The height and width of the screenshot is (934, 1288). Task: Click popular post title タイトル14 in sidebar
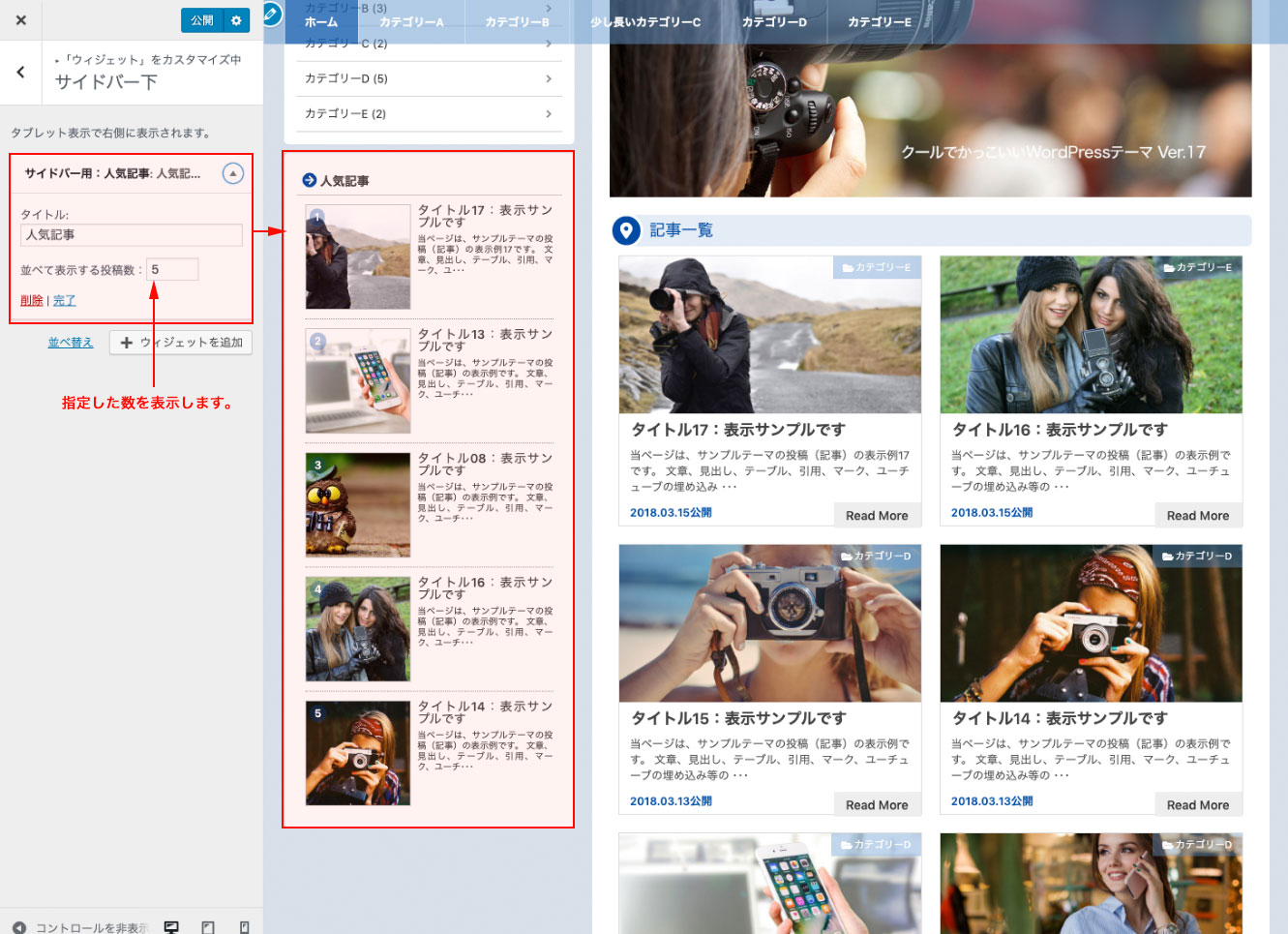pos(485,712)
